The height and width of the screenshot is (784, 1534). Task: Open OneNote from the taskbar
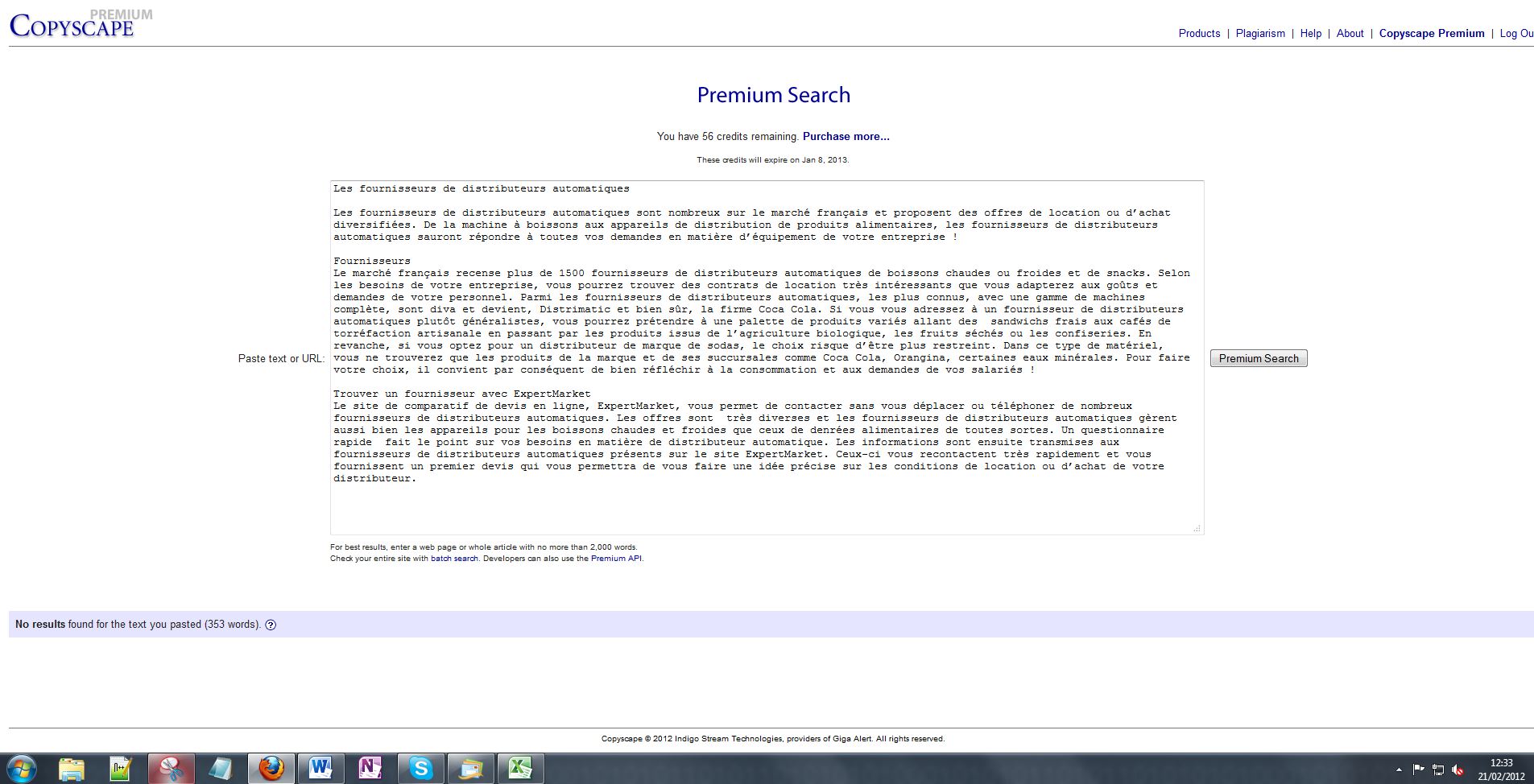coord(370,769)
